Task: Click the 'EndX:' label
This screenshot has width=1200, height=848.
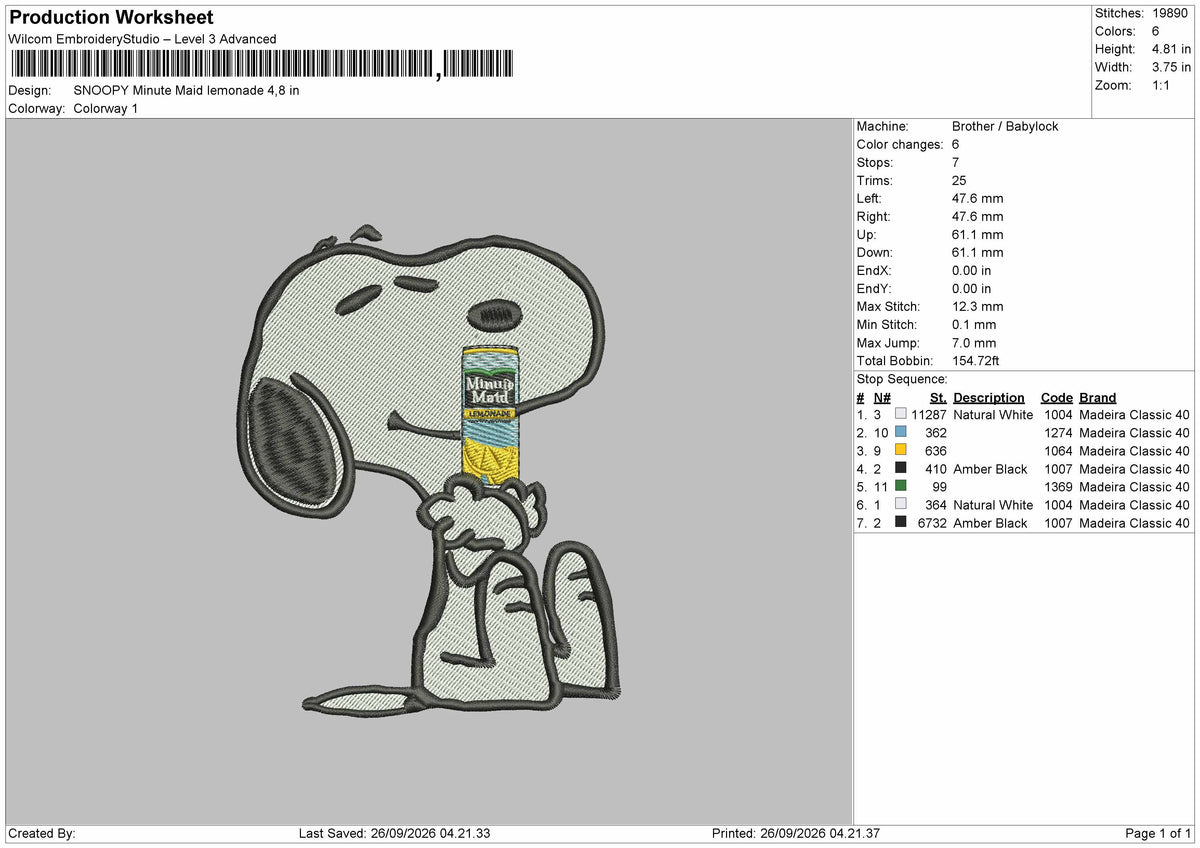Action: [874, 270]
